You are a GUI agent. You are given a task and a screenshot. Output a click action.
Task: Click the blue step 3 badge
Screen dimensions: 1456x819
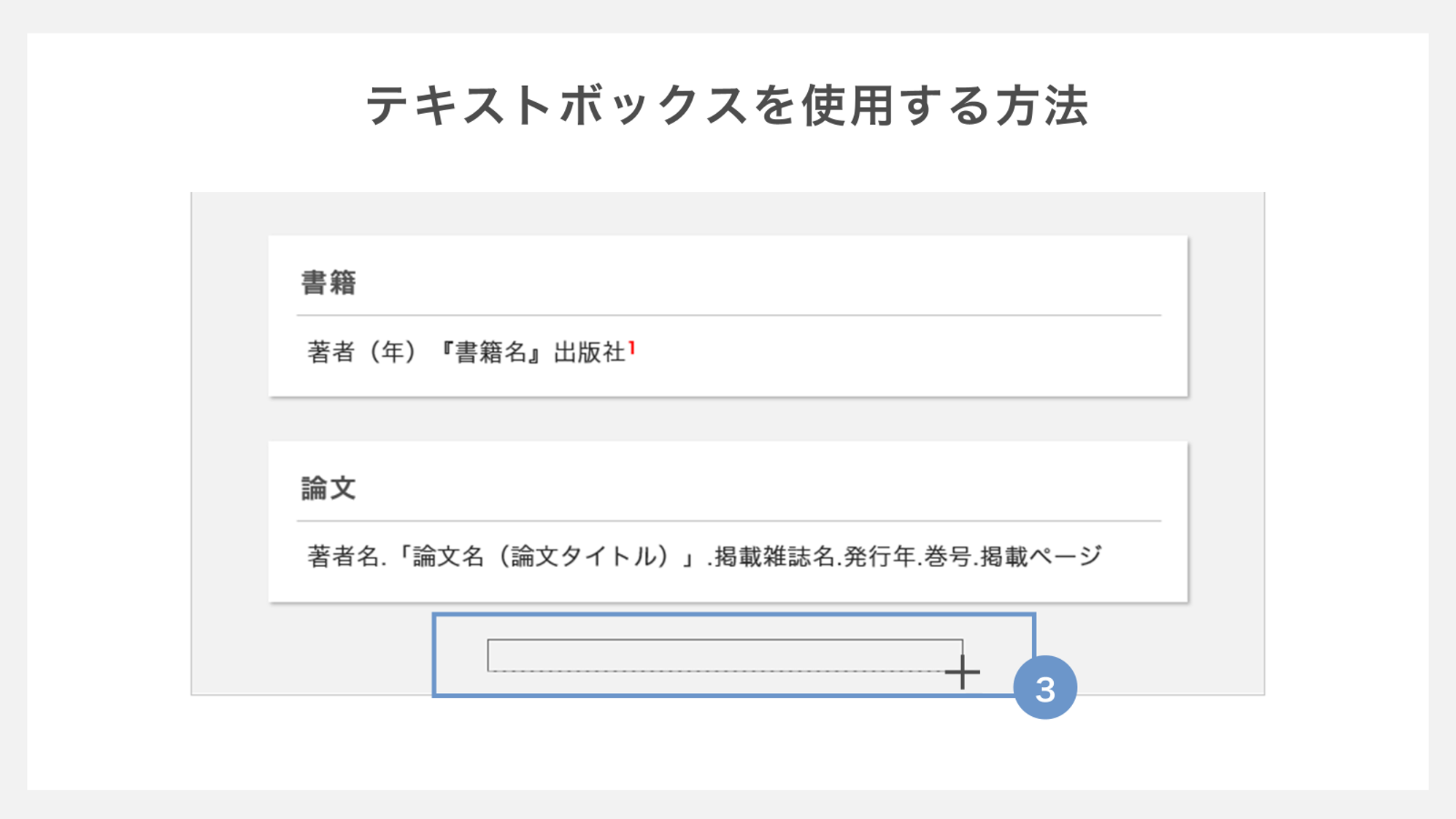tap(1044, 688)
